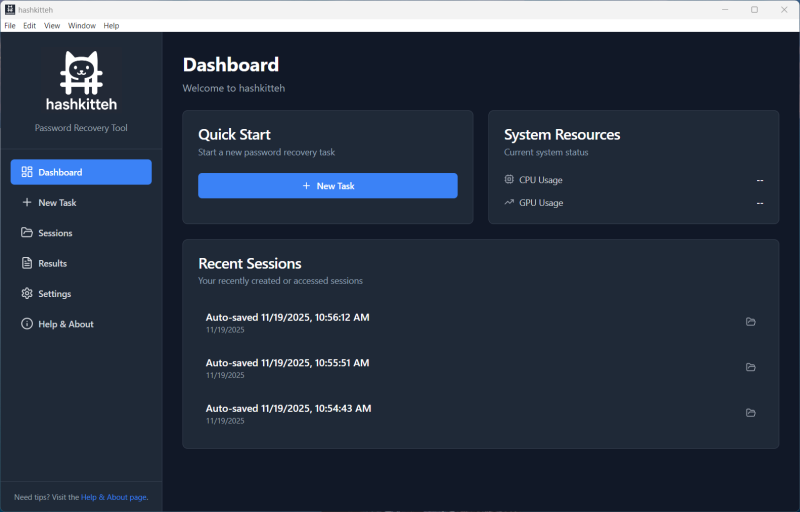This screenshot has height=512, width=800.
Task: Go to Sessions in the sidebar
Action: click(x=55, y=233)
